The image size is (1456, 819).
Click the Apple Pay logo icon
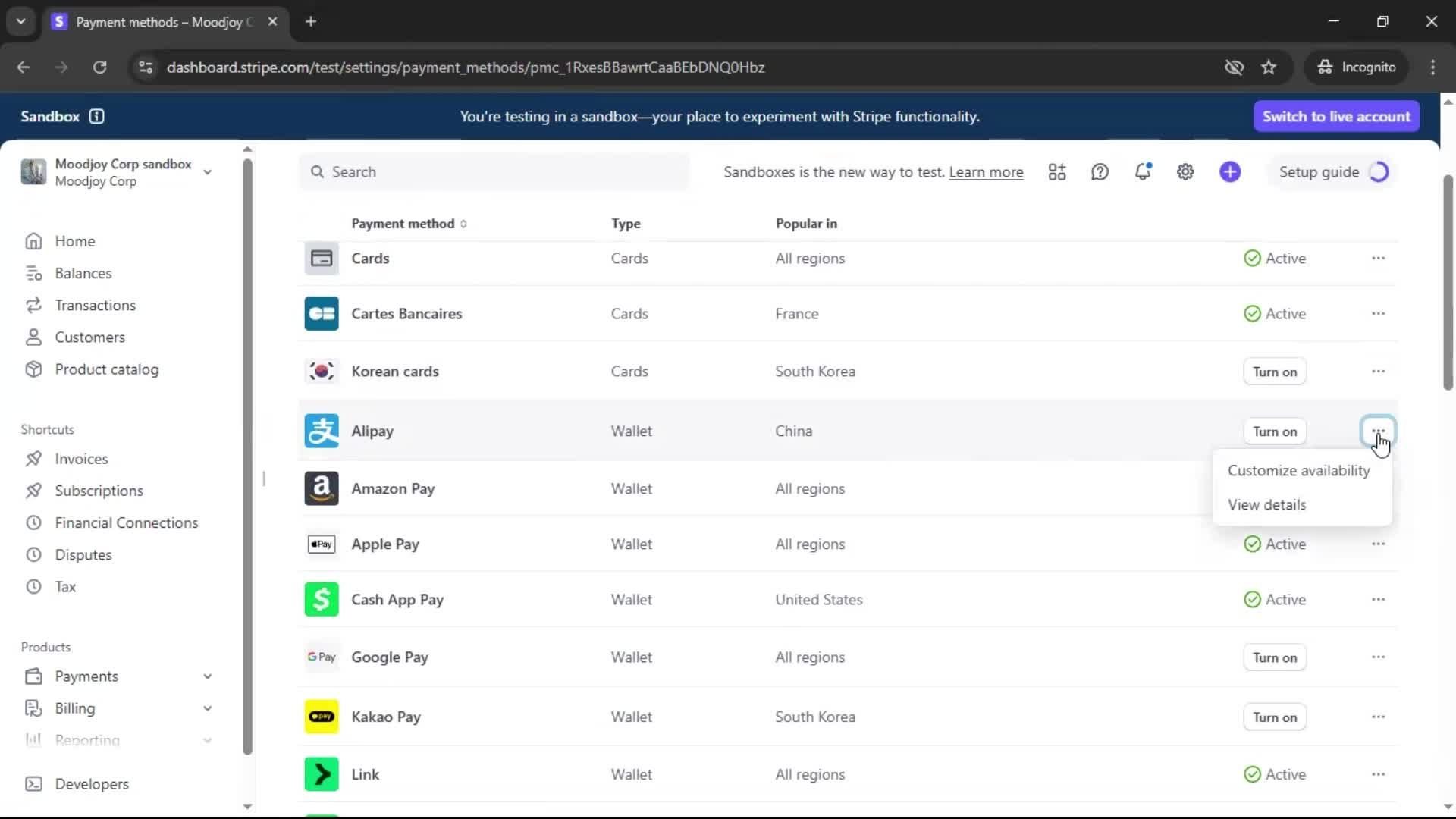click(322, 544)
